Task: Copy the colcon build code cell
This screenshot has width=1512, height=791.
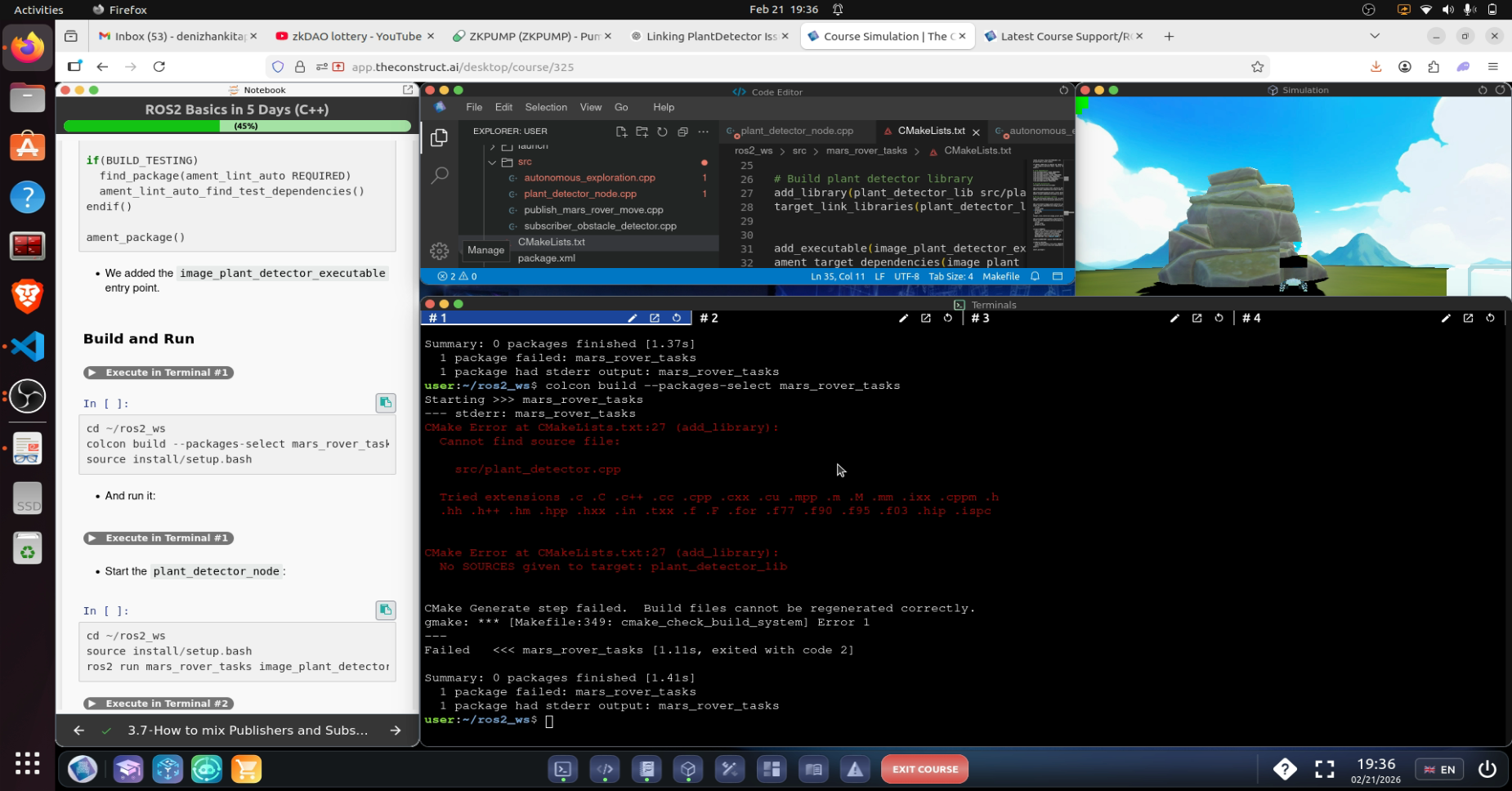Action: coord(385,403)
